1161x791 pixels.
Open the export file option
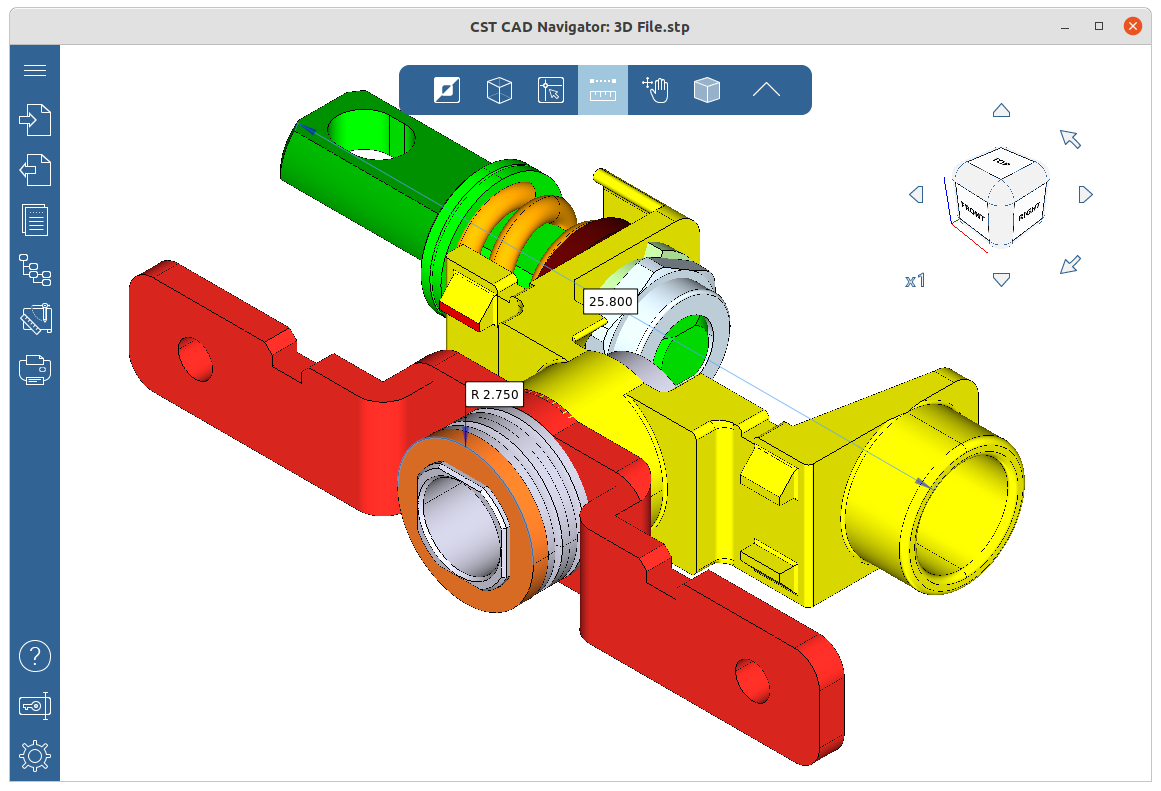tap(35, 170)
